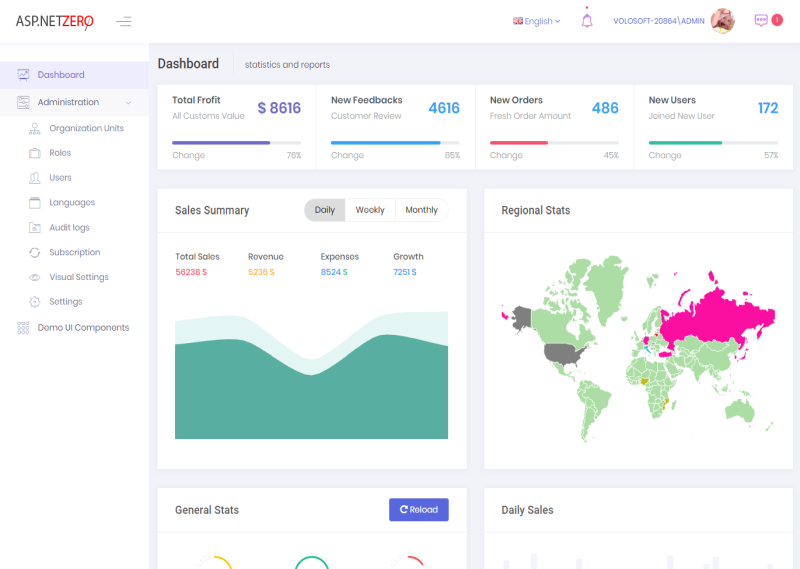The height and width of the screenshot is (569, 800).
Task: Select the Daily sales summary toggle
Action: pos(325,210)
